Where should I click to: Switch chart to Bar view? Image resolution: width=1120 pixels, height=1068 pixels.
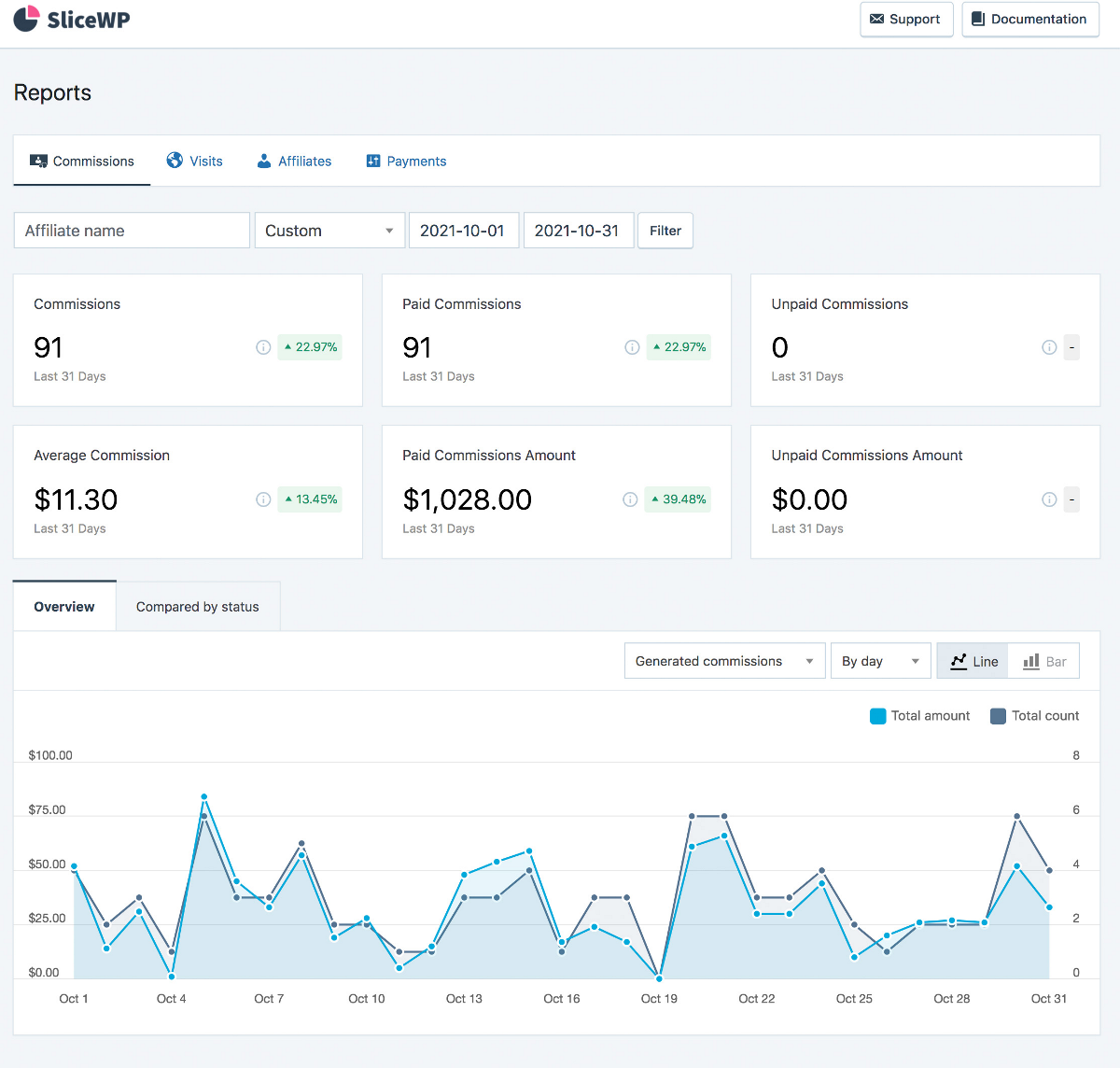pos(1044,661)
